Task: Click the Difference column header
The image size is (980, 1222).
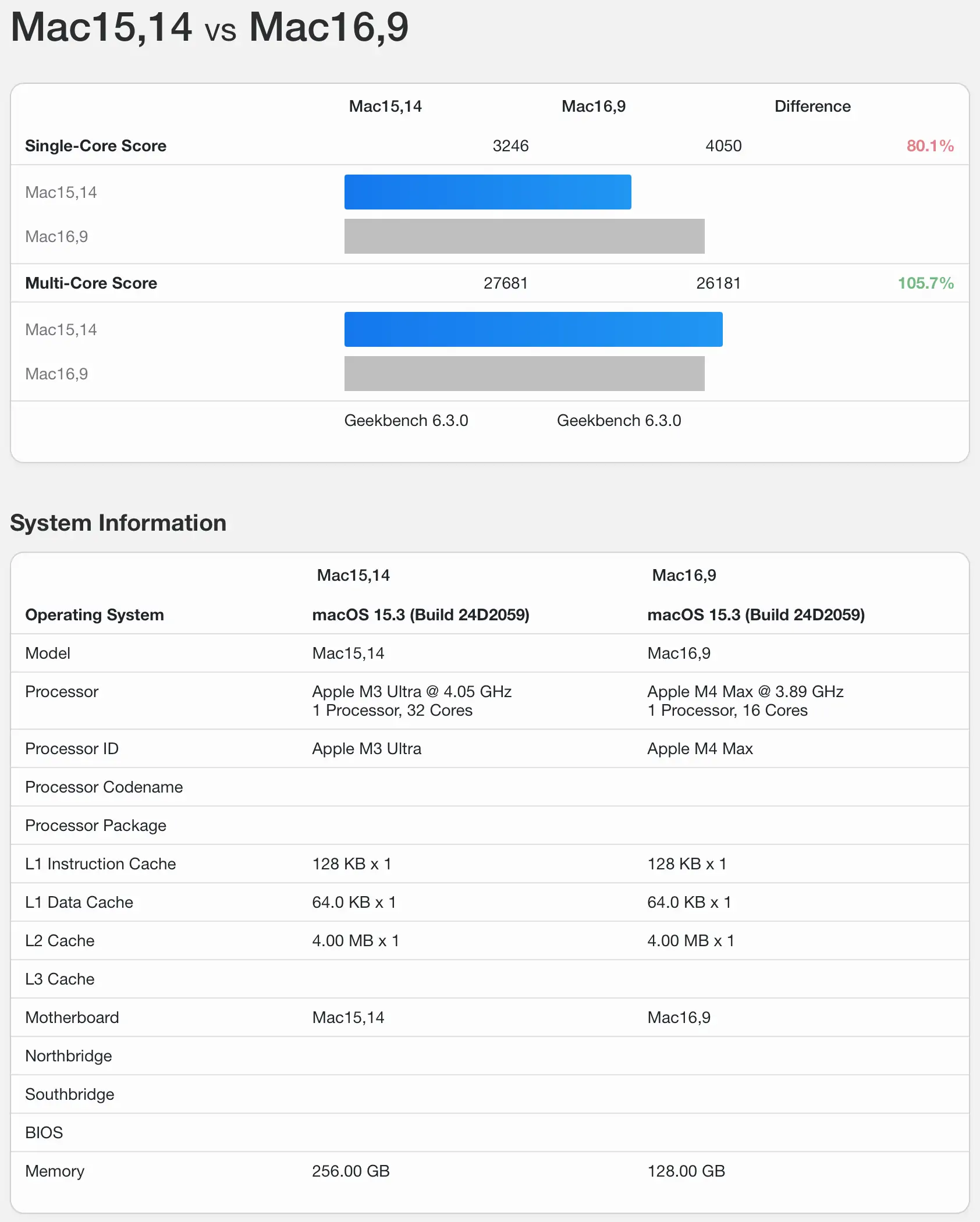Action: pyautogui.click(x=812, y=106)
